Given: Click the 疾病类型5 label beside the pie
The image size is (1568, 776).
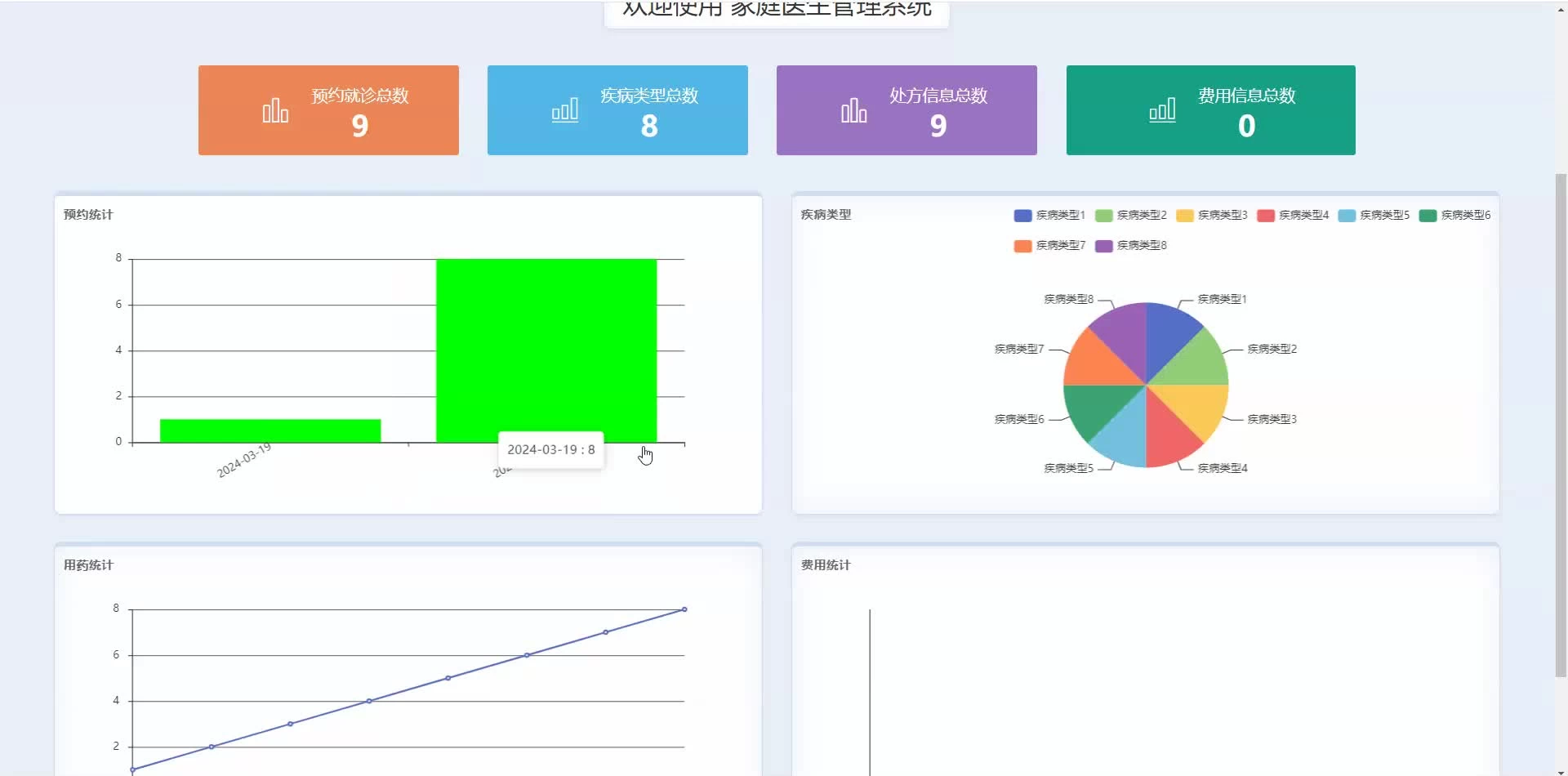Looking at the screenshot, I should click(x=1068, y=469).
